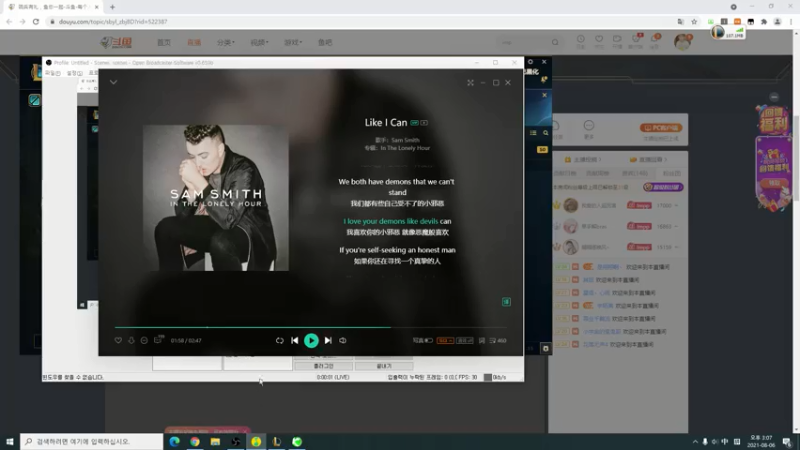Expand the 15150 contributor row arrow
The height and width of the screenshot is (450, 800).
tap(677, 247)
